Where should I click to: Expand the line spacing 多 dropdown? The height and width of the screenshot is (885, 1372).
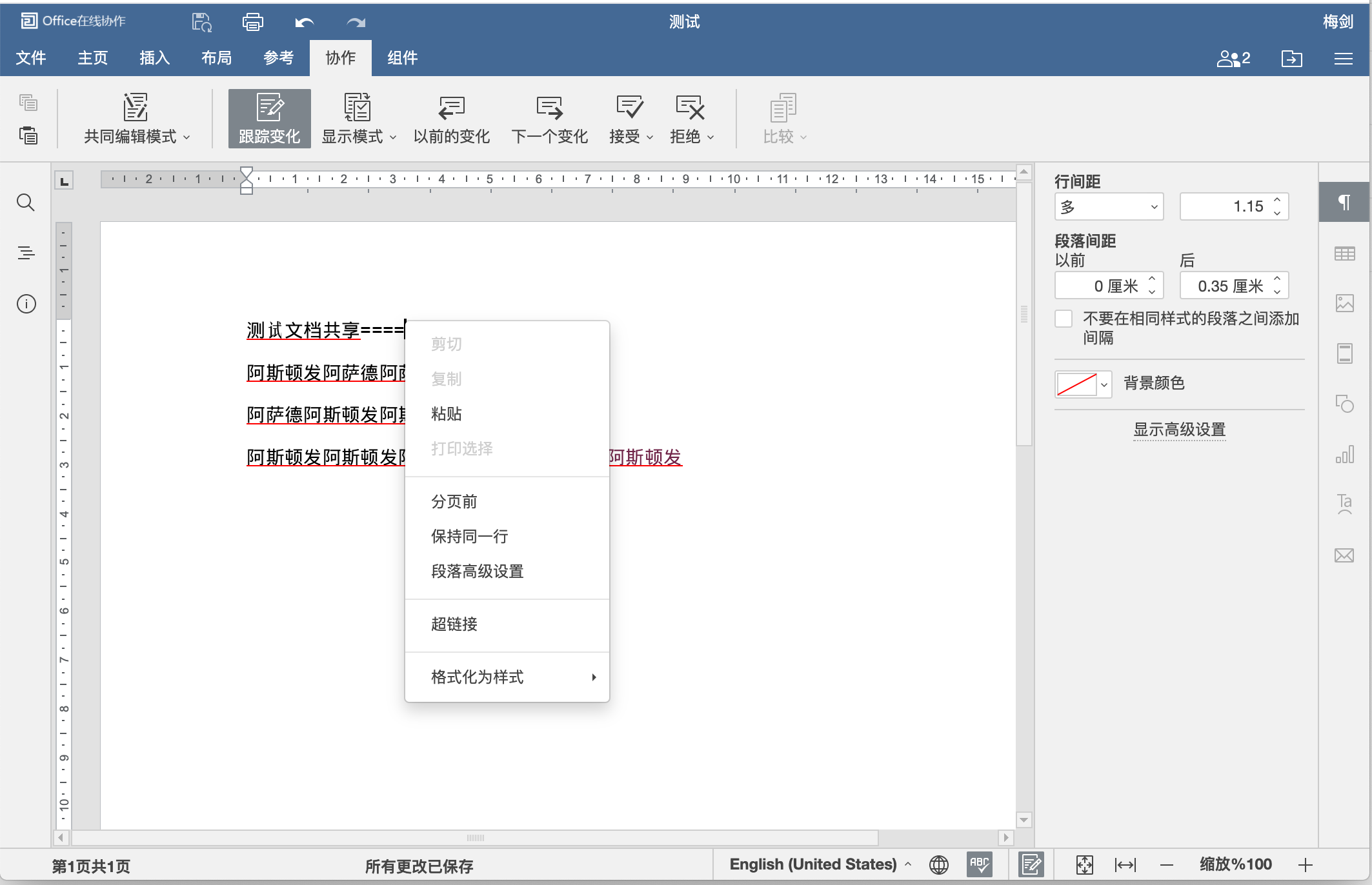(x=1109, y=207)
